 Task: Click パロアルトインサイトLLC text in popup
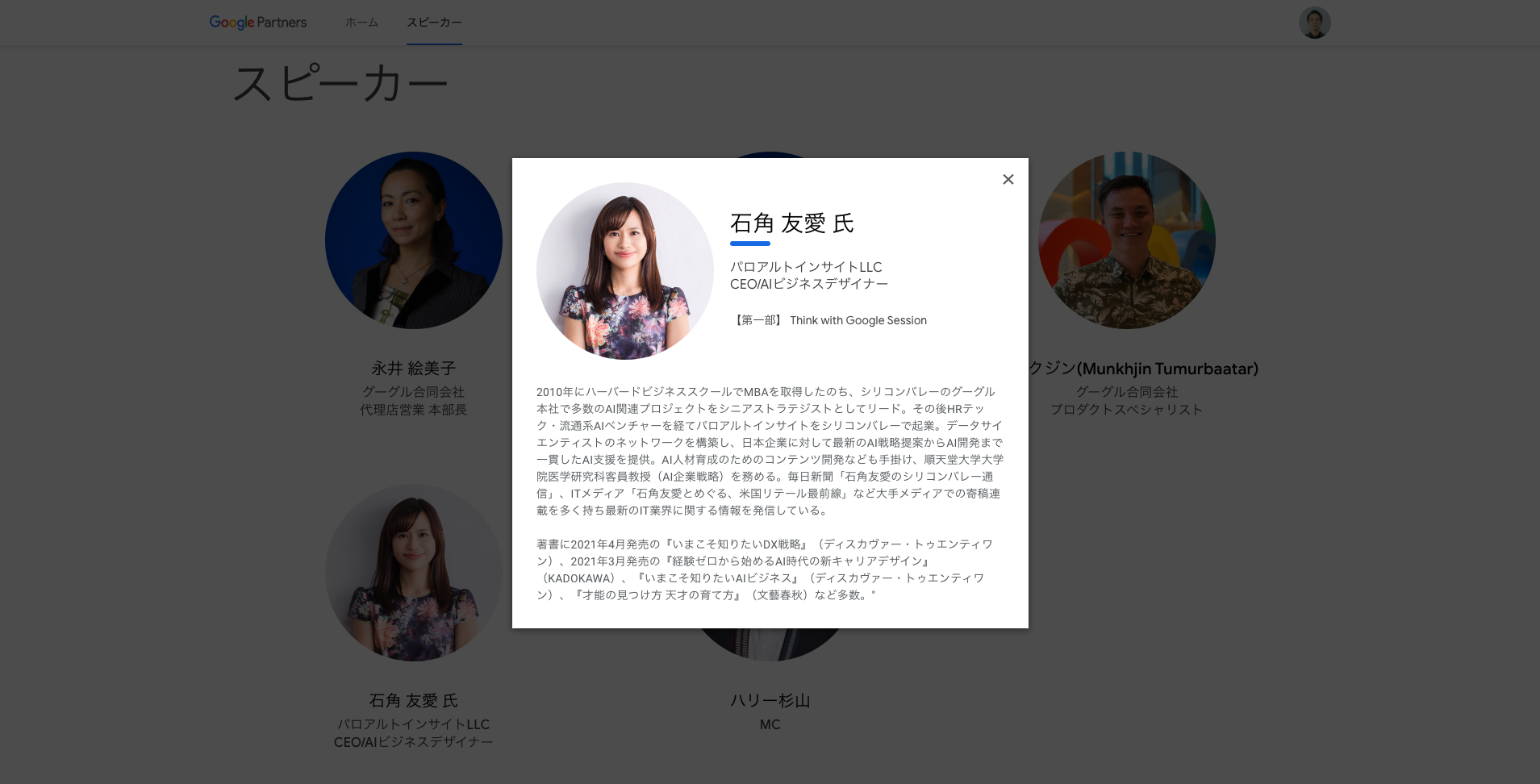click(806, 267)
